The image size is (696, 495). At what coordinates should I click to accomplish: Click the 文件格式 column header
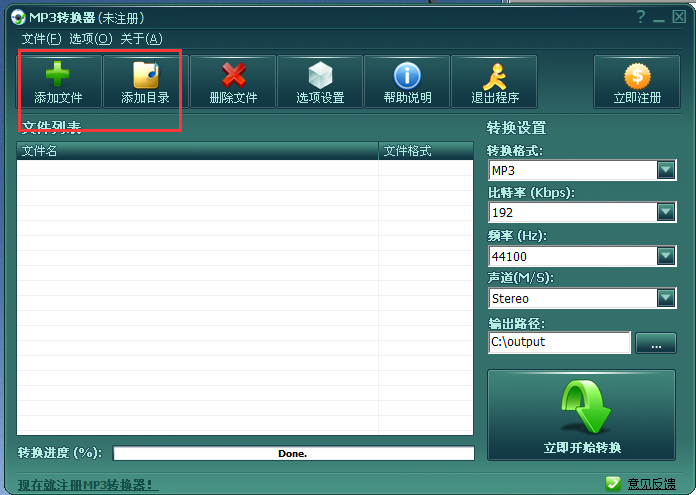(426, 151)
